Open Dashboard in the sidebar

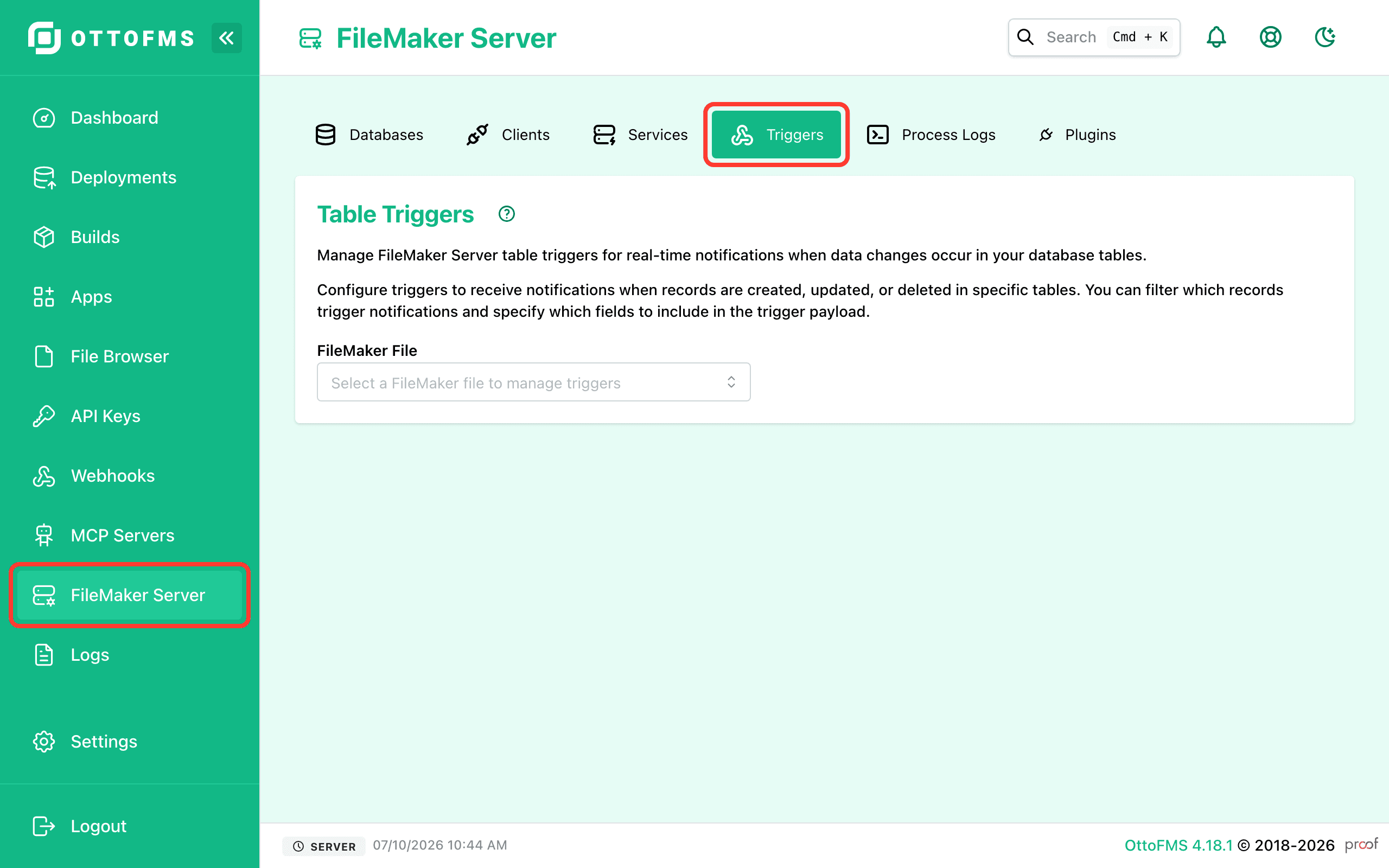pos(130,118)
